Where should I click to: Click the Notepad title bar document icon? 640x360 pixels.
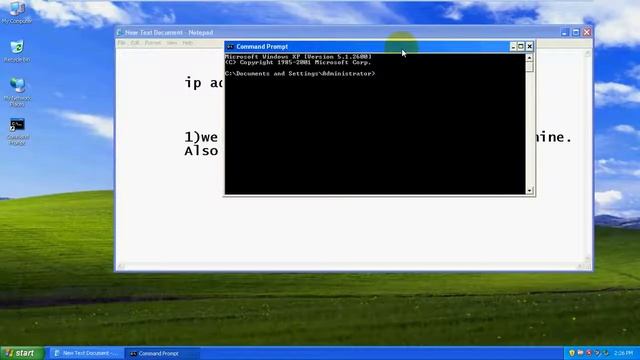click(x=120, y=32)
